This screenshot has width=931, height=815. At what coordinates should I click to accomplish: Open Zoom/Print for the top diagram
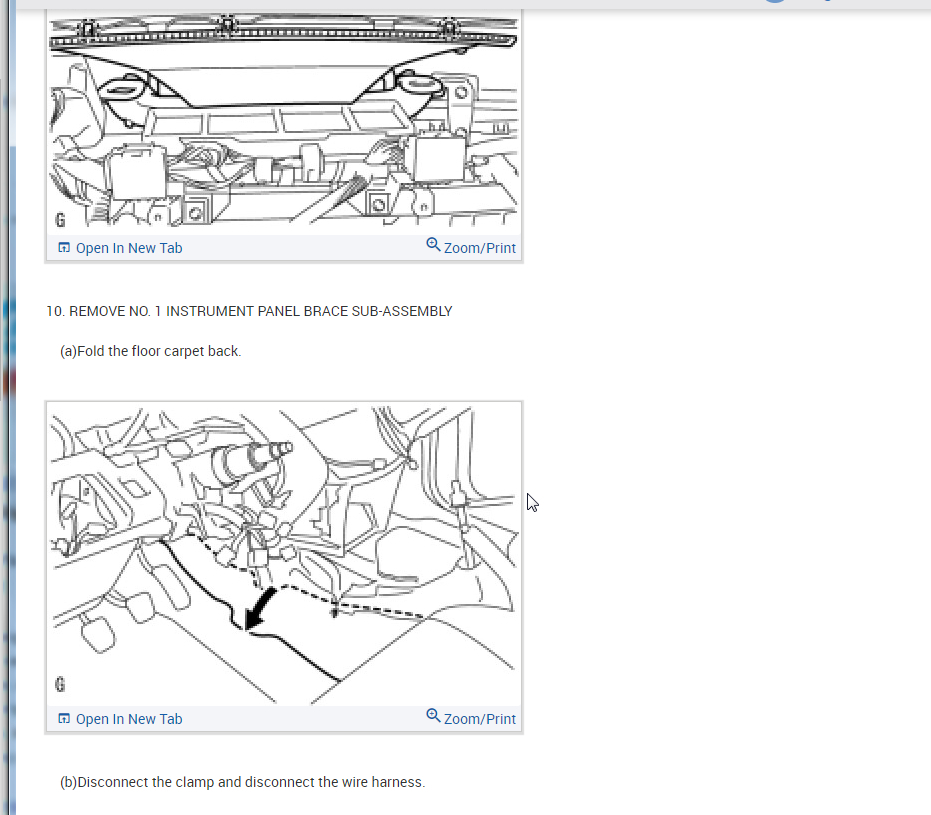tap(481, 247)
